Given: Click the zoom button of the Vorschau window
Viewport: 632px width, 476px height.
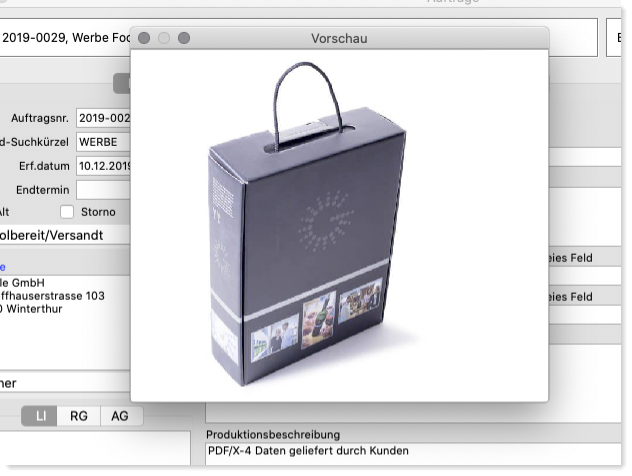Looking at the screenshot, I should [184, 38].
